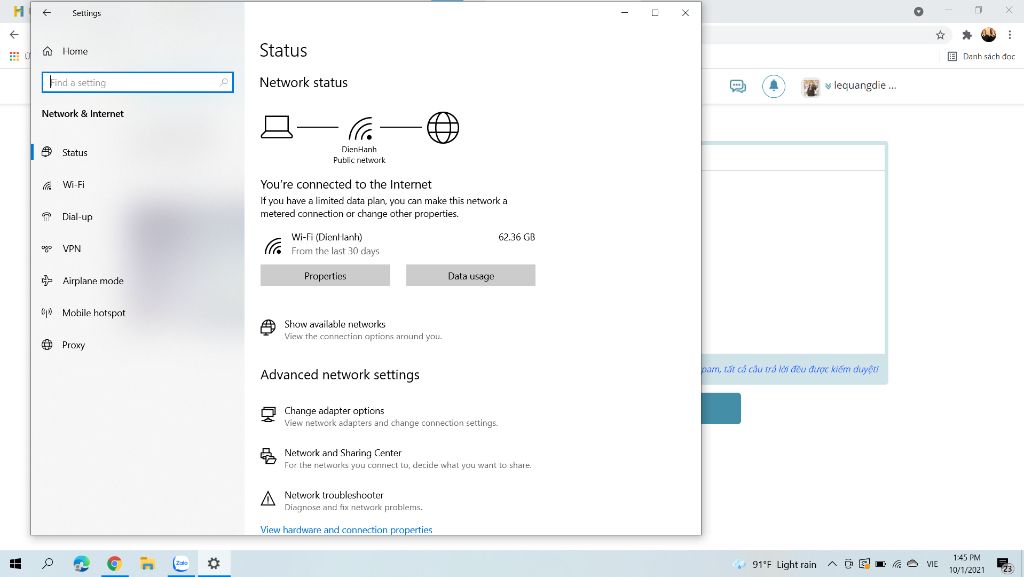This screenshot has width=1024, height=577.
Task: Click Chrome's back arrow
Action: 14,35
